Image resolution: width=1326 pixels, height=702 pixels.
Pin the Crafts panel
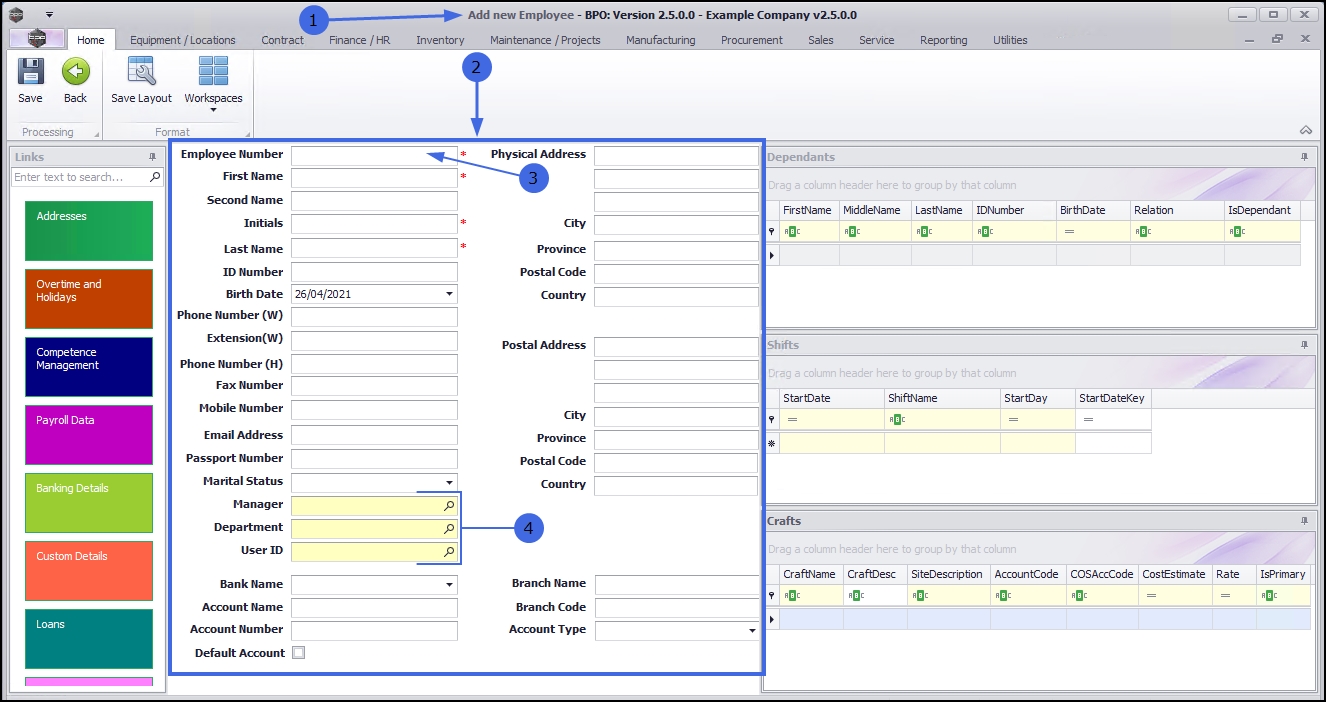tap(1305, 521)
